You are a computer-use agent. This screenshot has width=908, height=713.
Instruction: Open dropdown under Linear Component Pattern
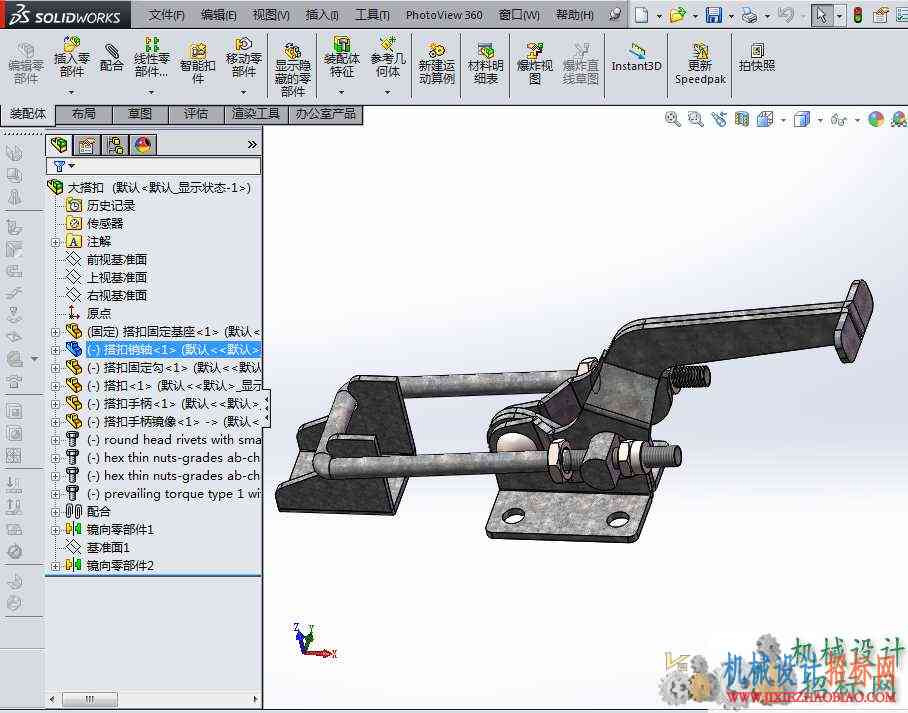(x=151, y=92)
